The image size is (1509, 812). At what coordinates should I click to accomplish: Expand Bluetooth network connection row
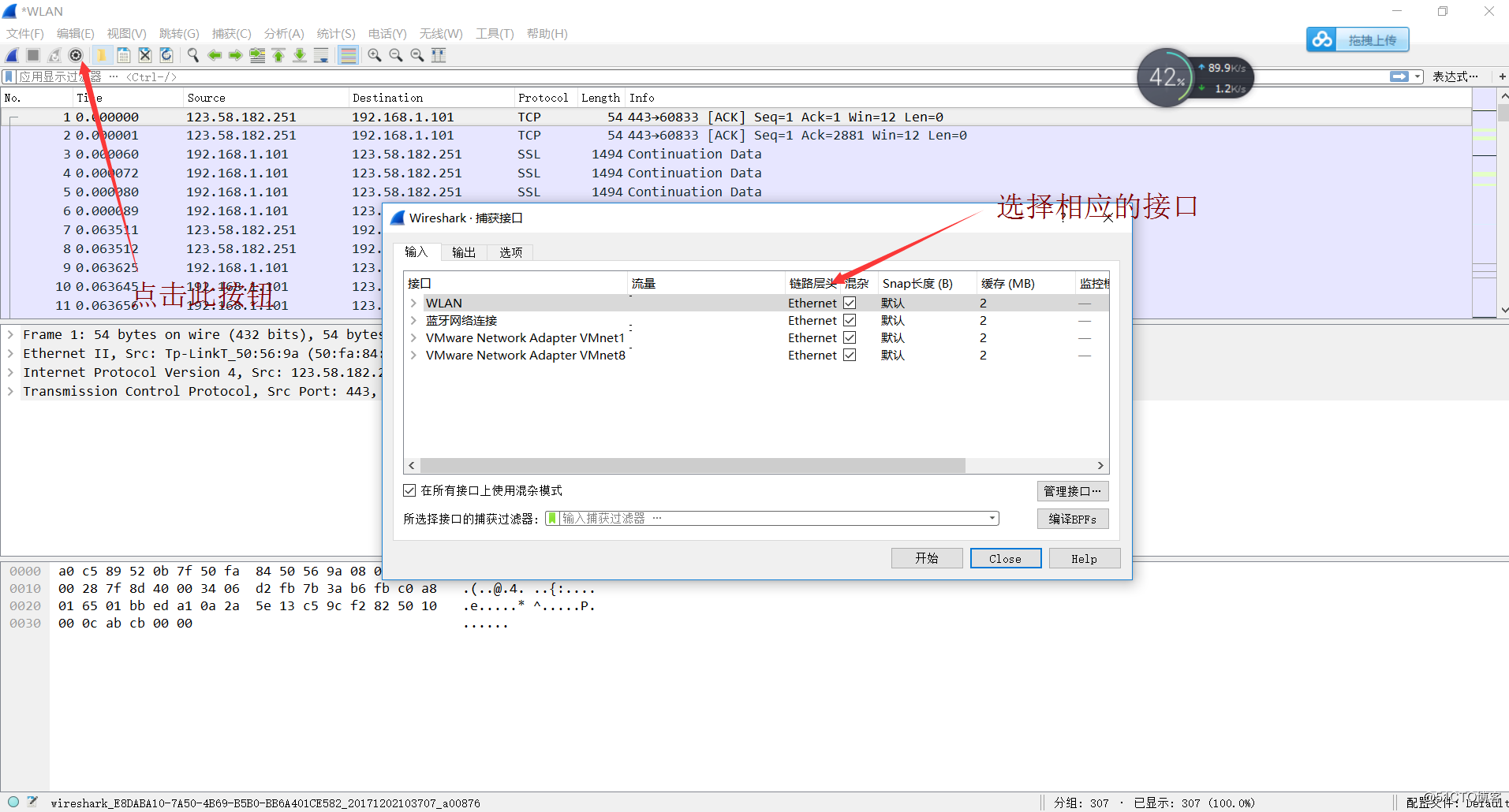413,320
